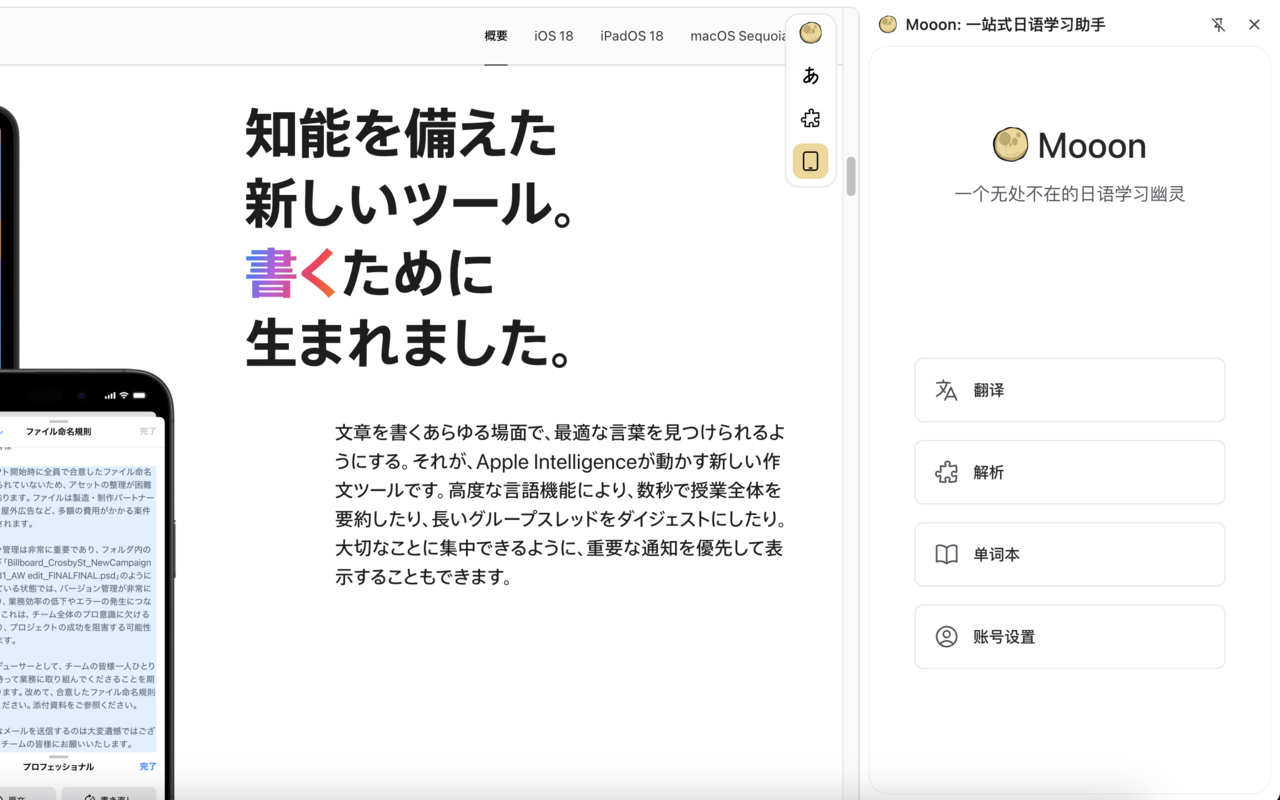
Task: Click the paragraph mentioning Apple Intelligence
Action: coord(562,505)
